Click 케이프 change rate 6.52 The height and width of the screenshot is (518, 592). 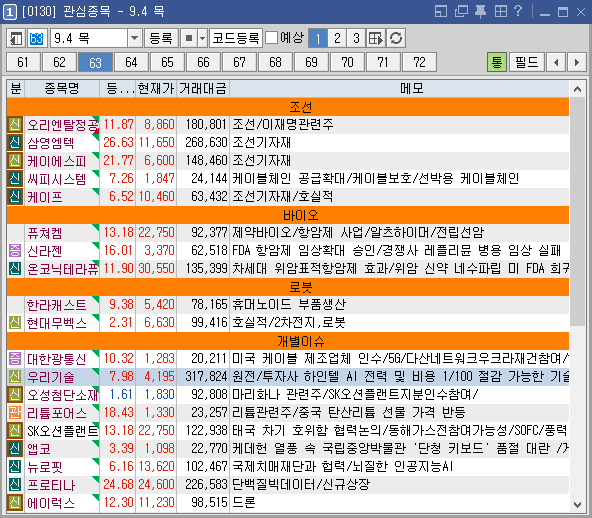[x=121, y=197]
